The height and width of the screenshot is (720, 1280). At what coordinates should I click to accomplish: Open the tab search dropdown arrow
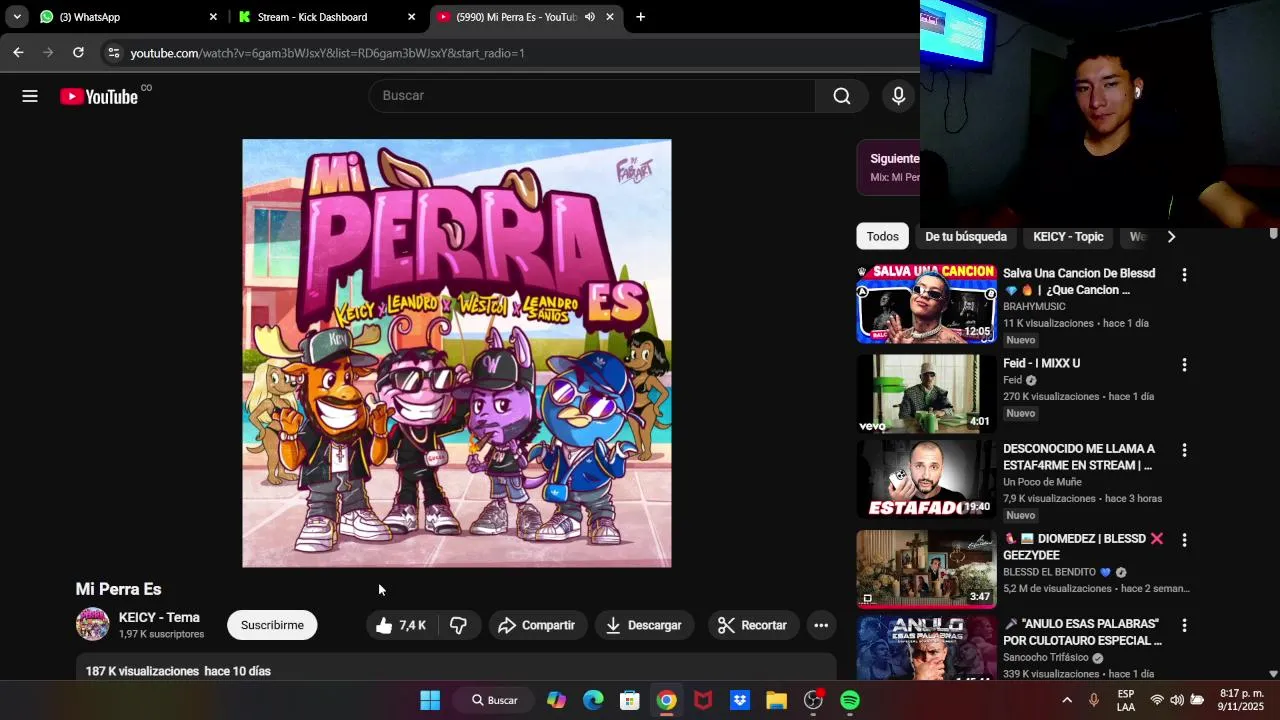point(17,17)
